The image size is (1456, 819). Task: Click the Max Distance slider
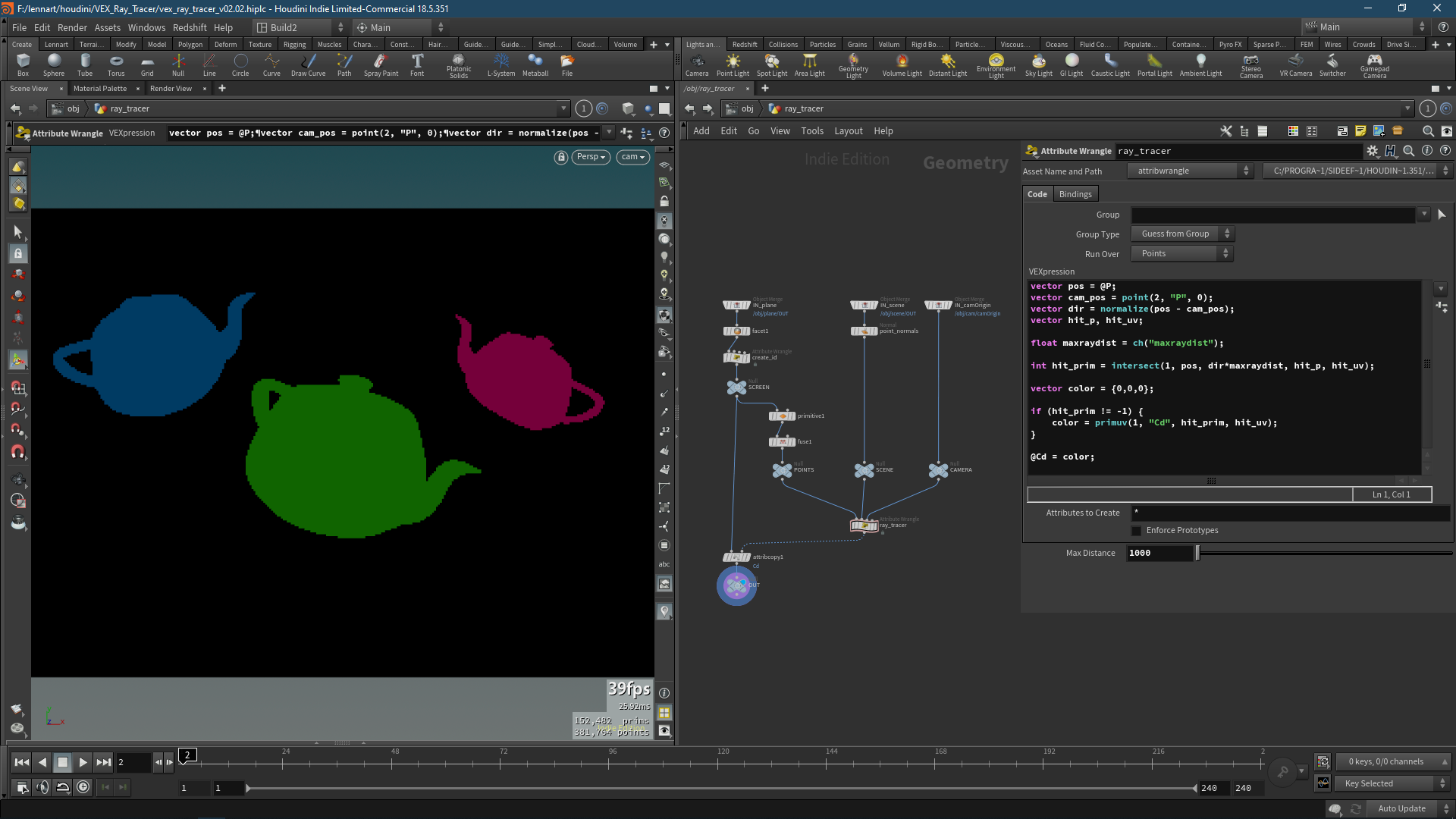[1324, 553]
